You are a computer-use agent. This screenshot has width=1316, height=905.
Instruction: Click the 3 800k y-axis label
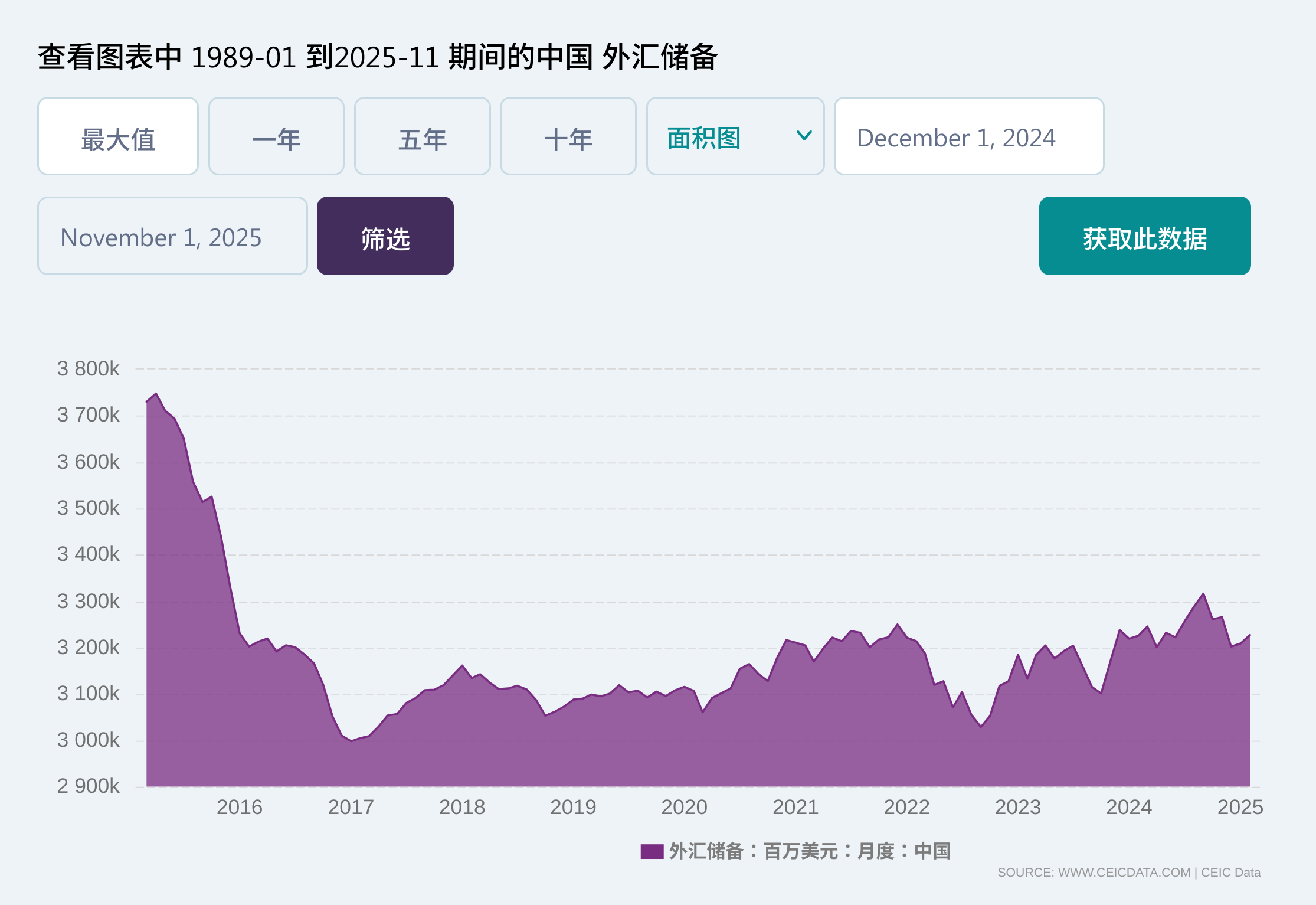point(88,369)
